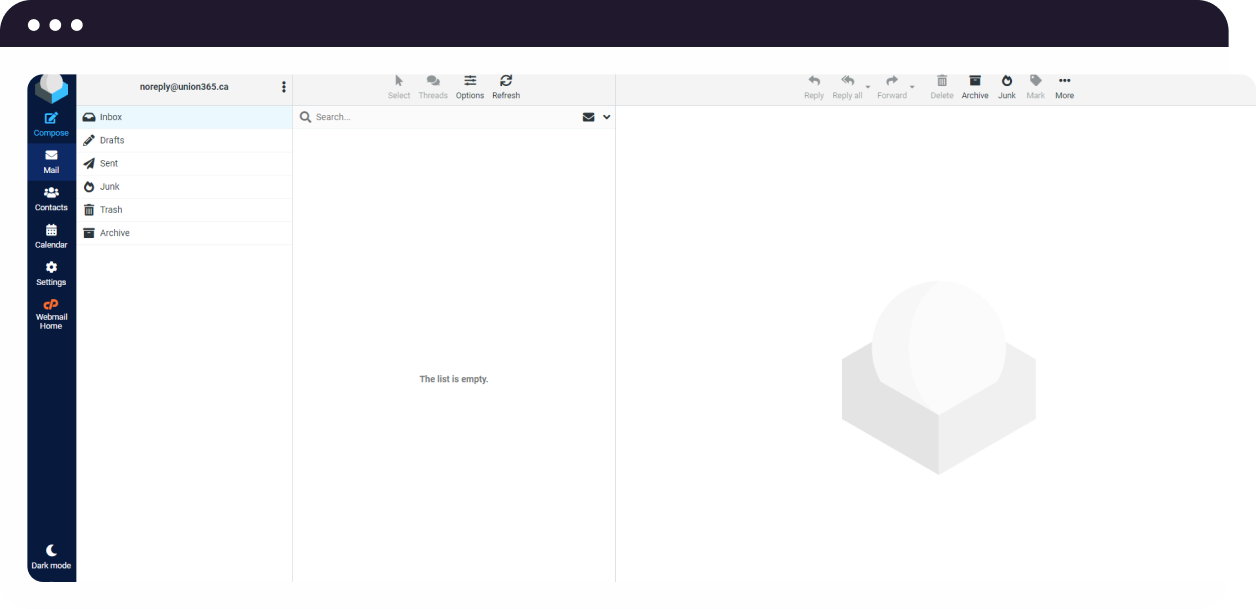
Task: Open the Junk folder in folder list
Action: 184,186
